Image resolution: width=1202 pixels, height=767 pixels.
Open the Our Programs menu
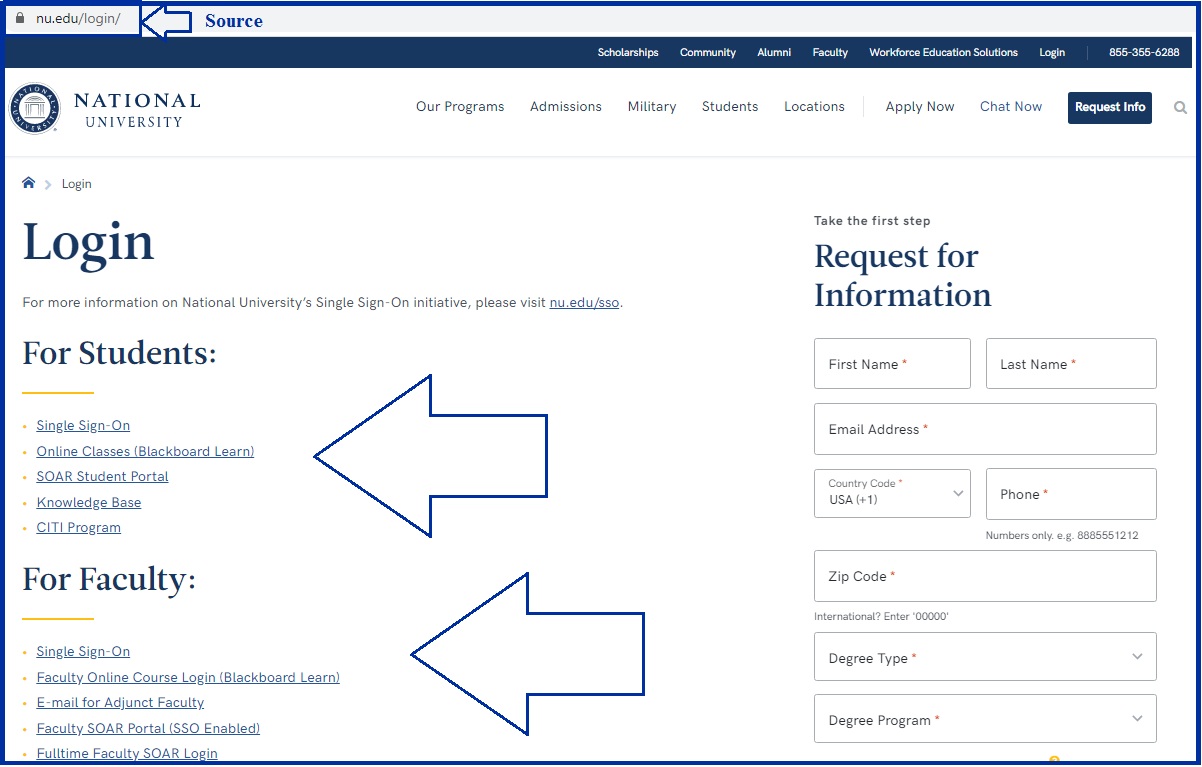460,107
